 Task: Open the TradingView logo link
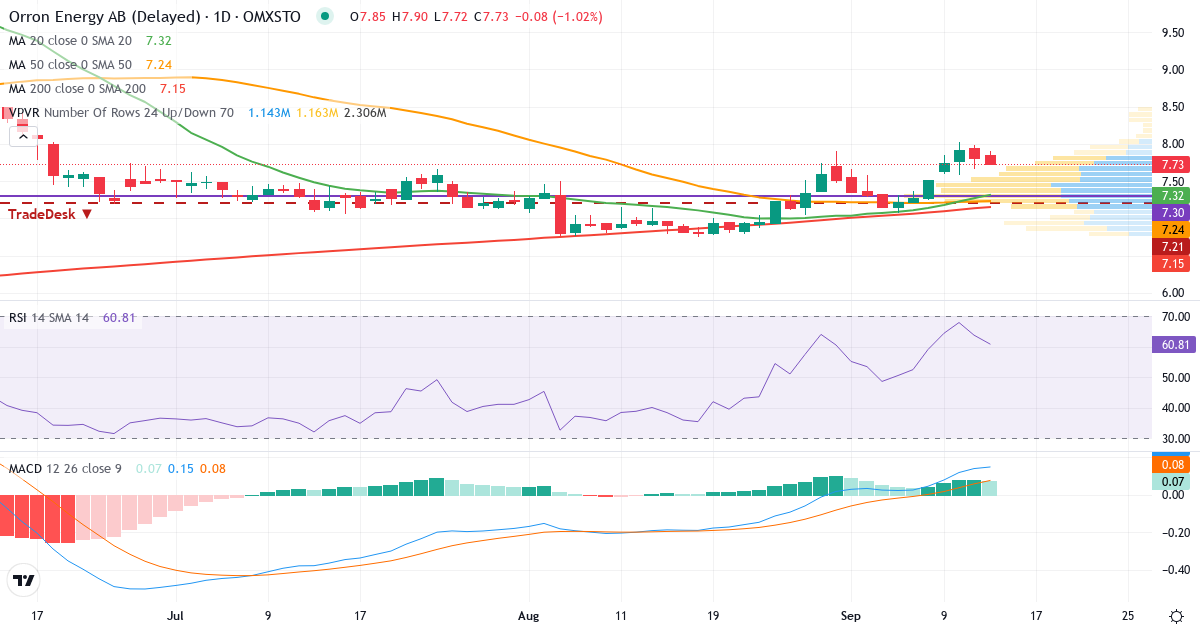tap(24, 580)
